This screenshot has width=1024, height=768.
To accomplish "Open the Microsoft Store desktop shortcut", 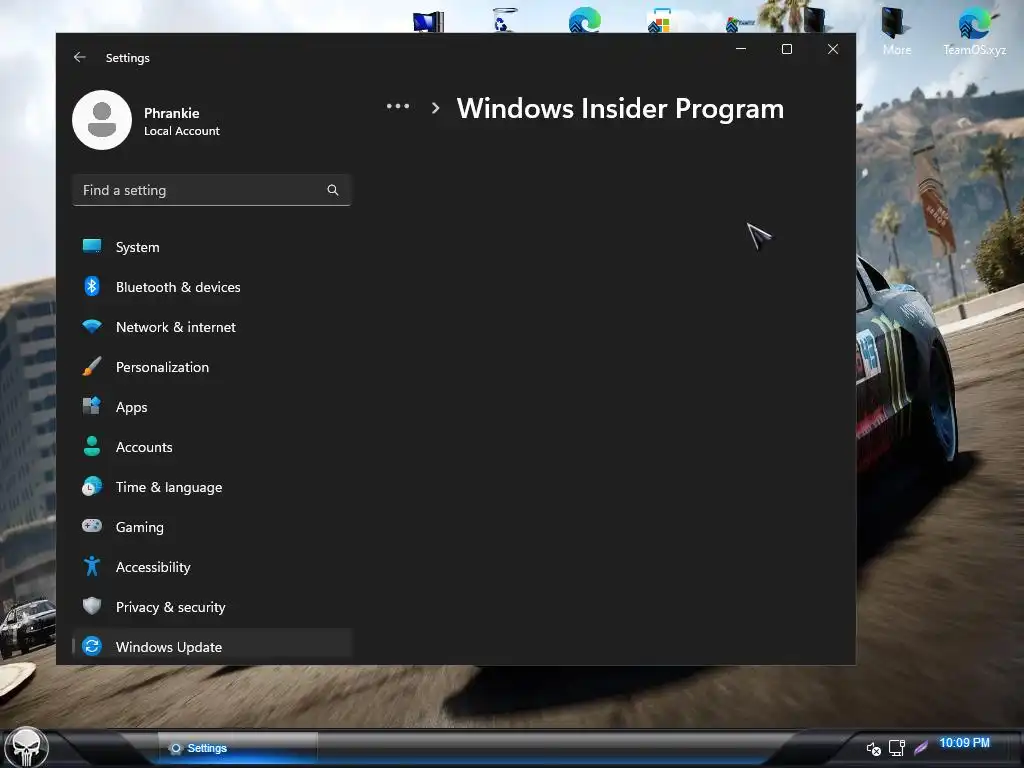I will 660,20.
